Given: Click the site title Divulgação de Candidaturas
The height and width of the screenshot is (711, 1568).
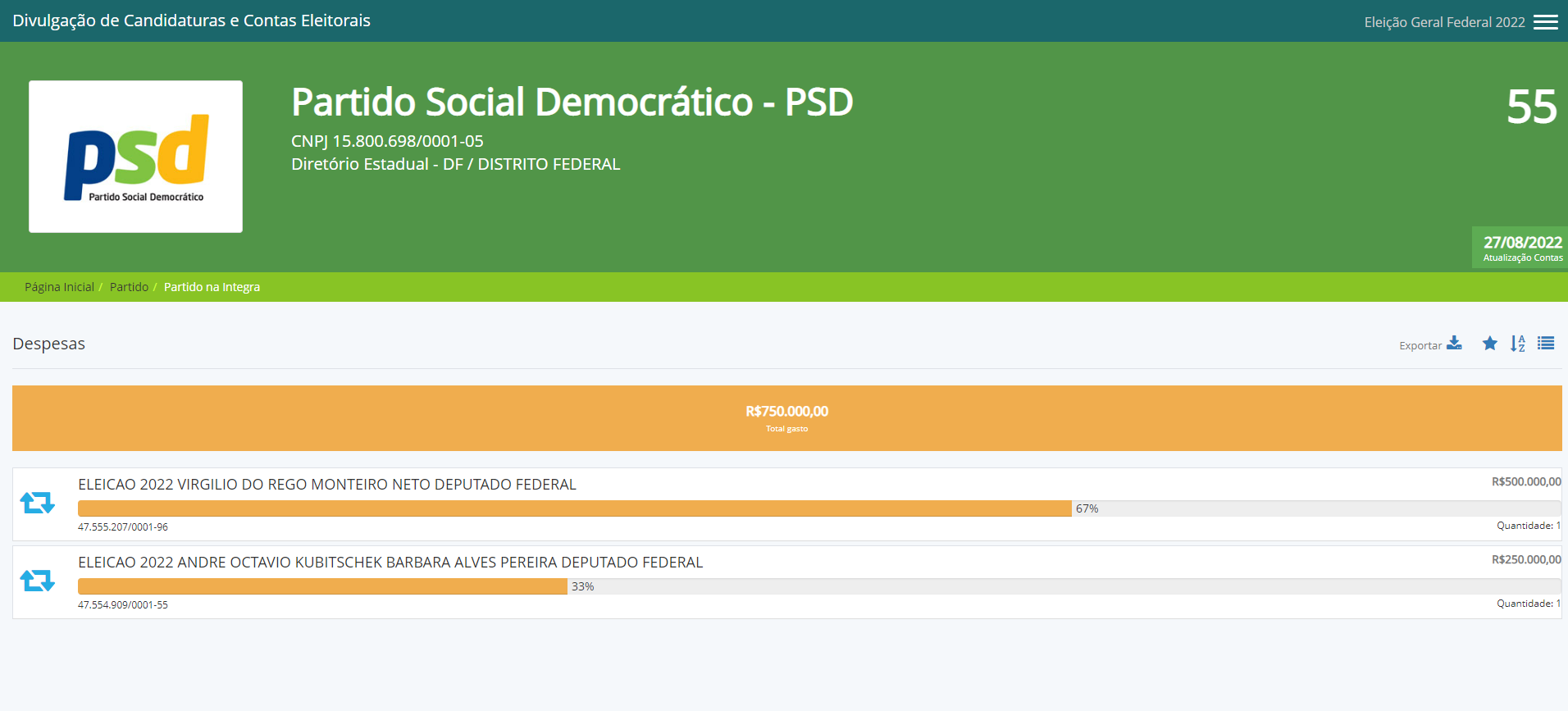Looking at the screenshot, I should (191, 21).
